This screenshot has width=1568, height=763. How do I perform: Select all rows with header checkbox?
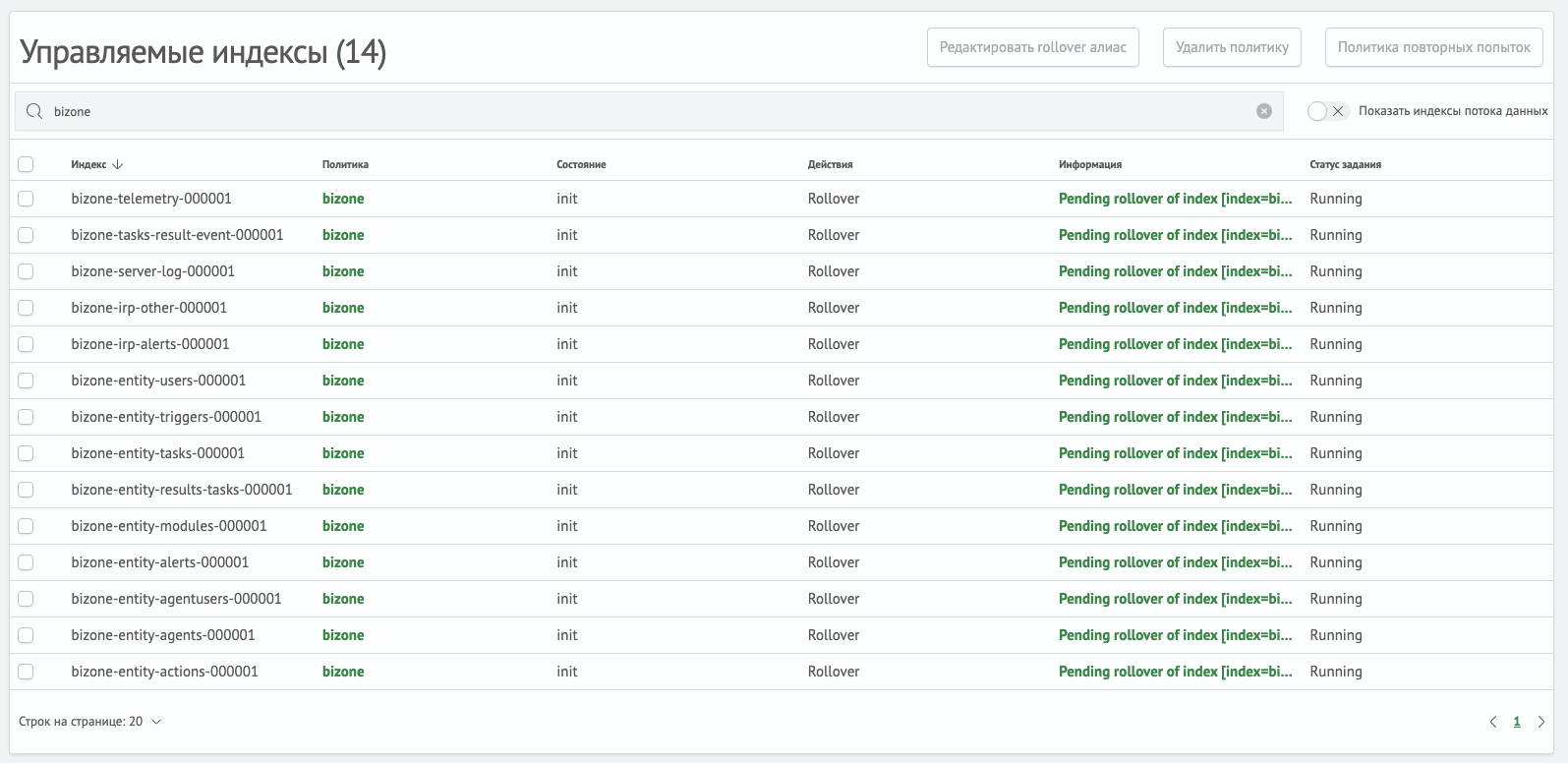pos(26,164)
